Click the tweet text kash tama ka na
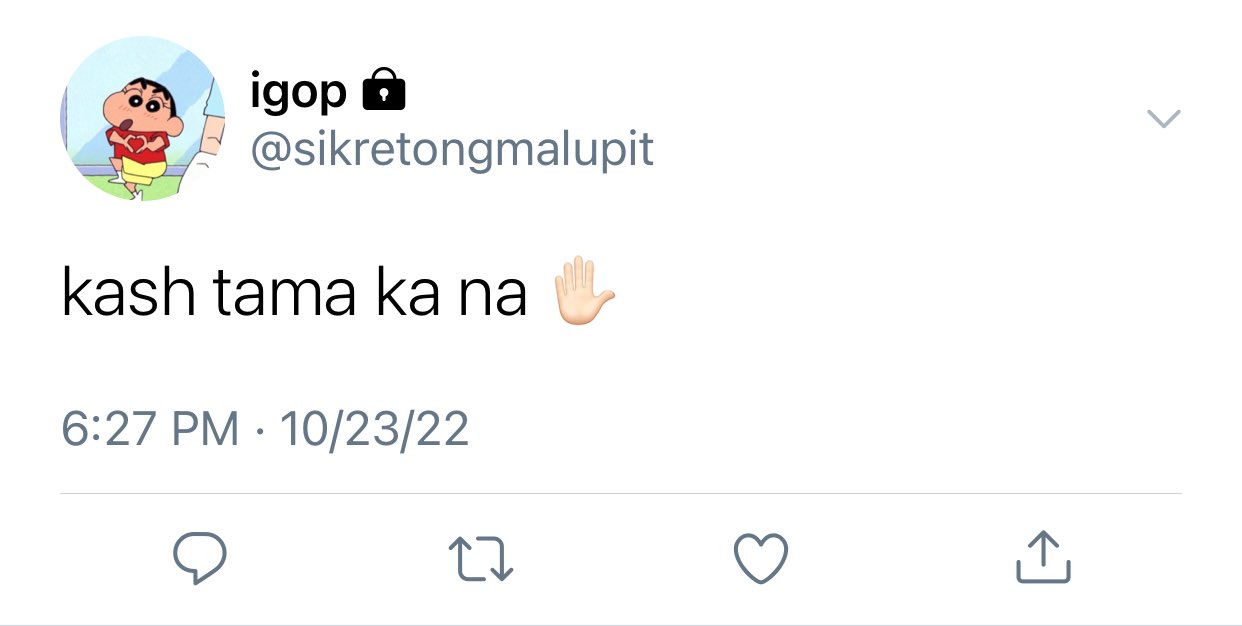Viewport: 1242px width, 626px height. click(x=294, y=291)
